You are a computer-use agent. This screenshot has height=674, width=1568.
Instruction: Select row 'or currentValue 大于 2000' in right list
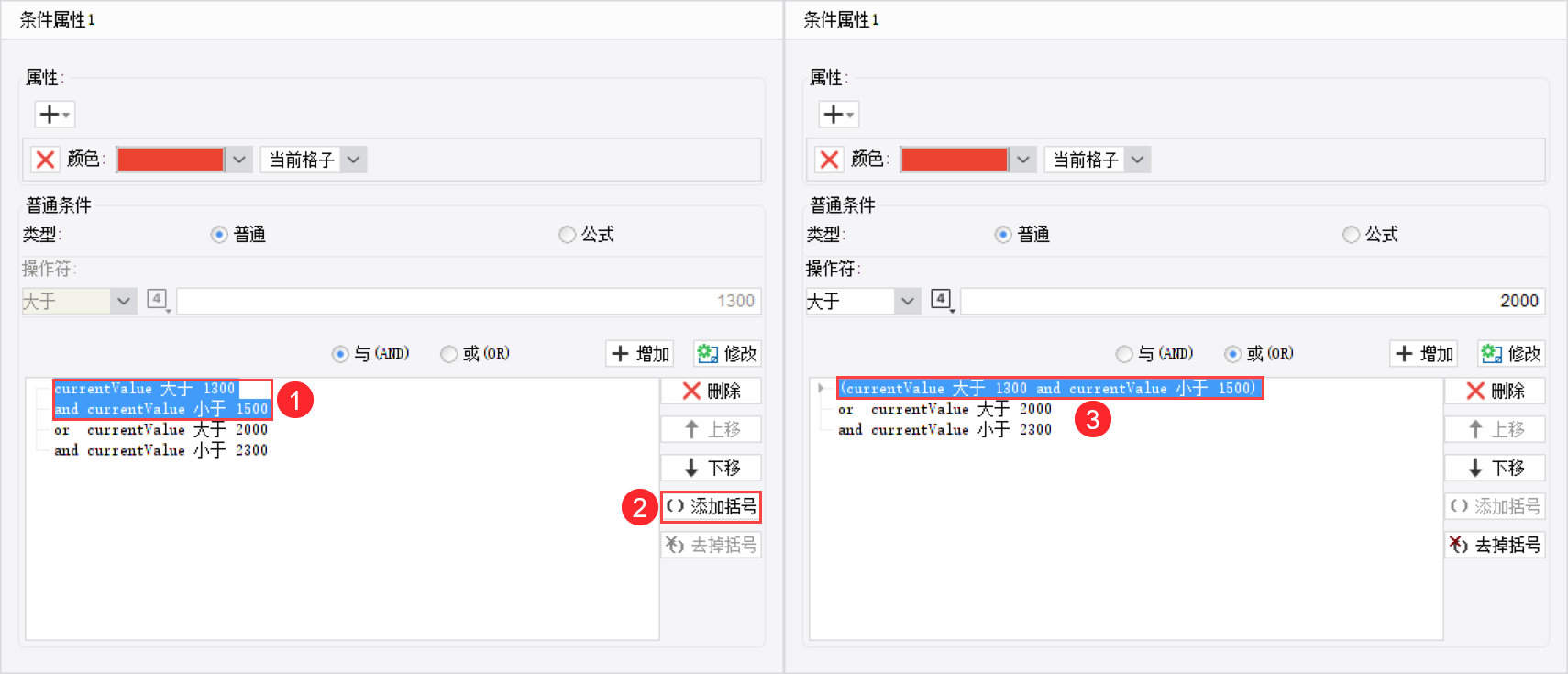tap(945, 409)
